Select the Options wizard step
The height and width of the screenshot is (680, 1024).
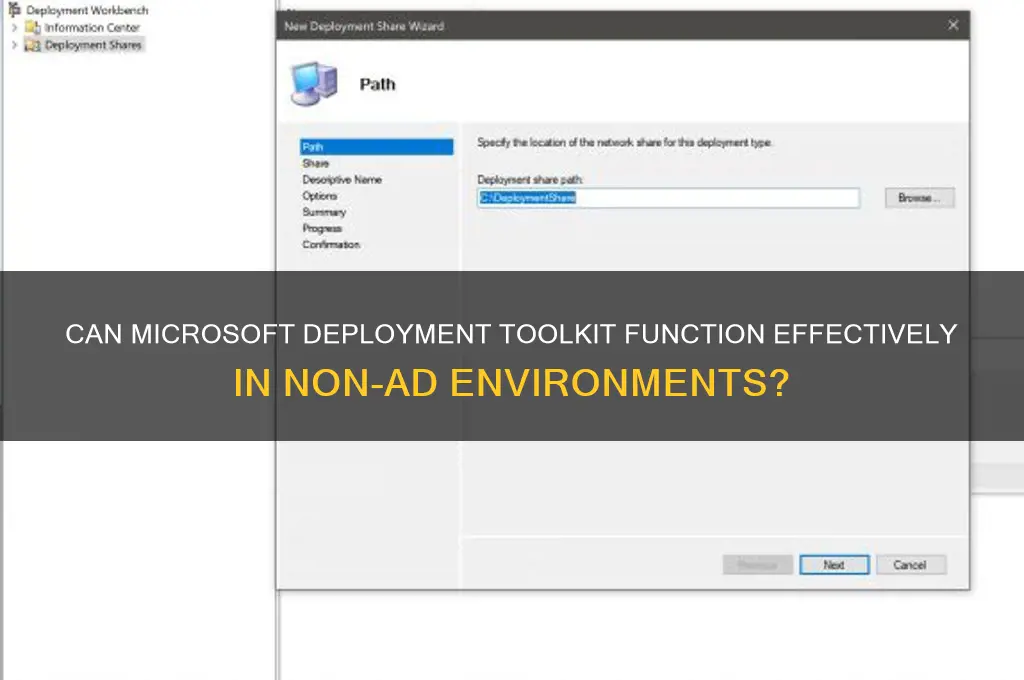[320, 196]
